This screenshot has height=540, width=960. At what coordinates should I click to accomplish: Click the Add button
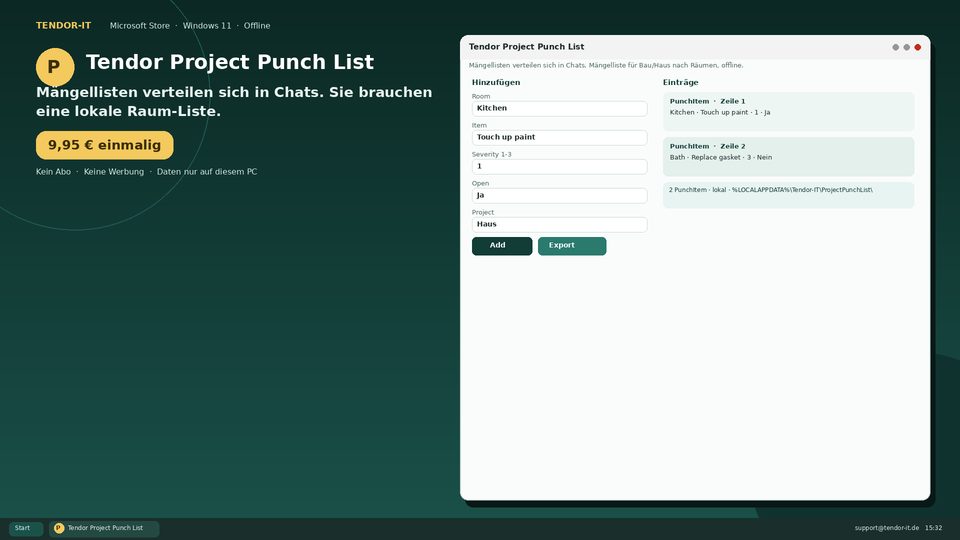(501, 246)
